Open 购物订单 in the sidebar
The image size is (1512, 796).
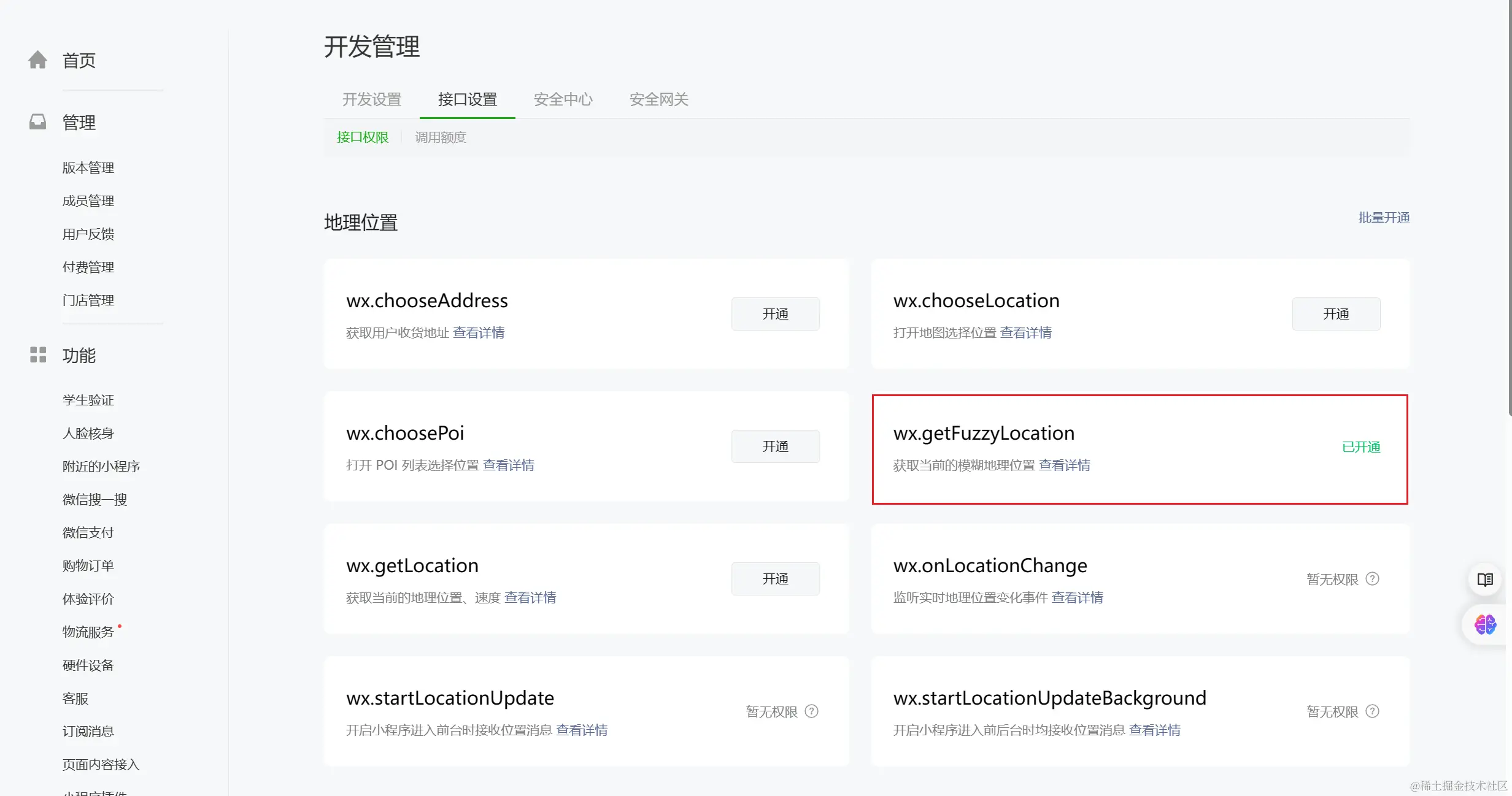(x=88, y=565)
